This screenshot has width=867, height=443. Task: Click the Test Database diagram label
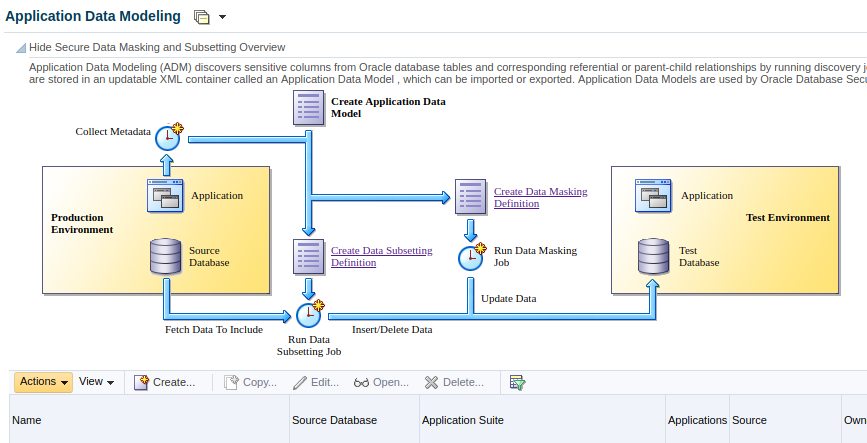coord(699,257)
